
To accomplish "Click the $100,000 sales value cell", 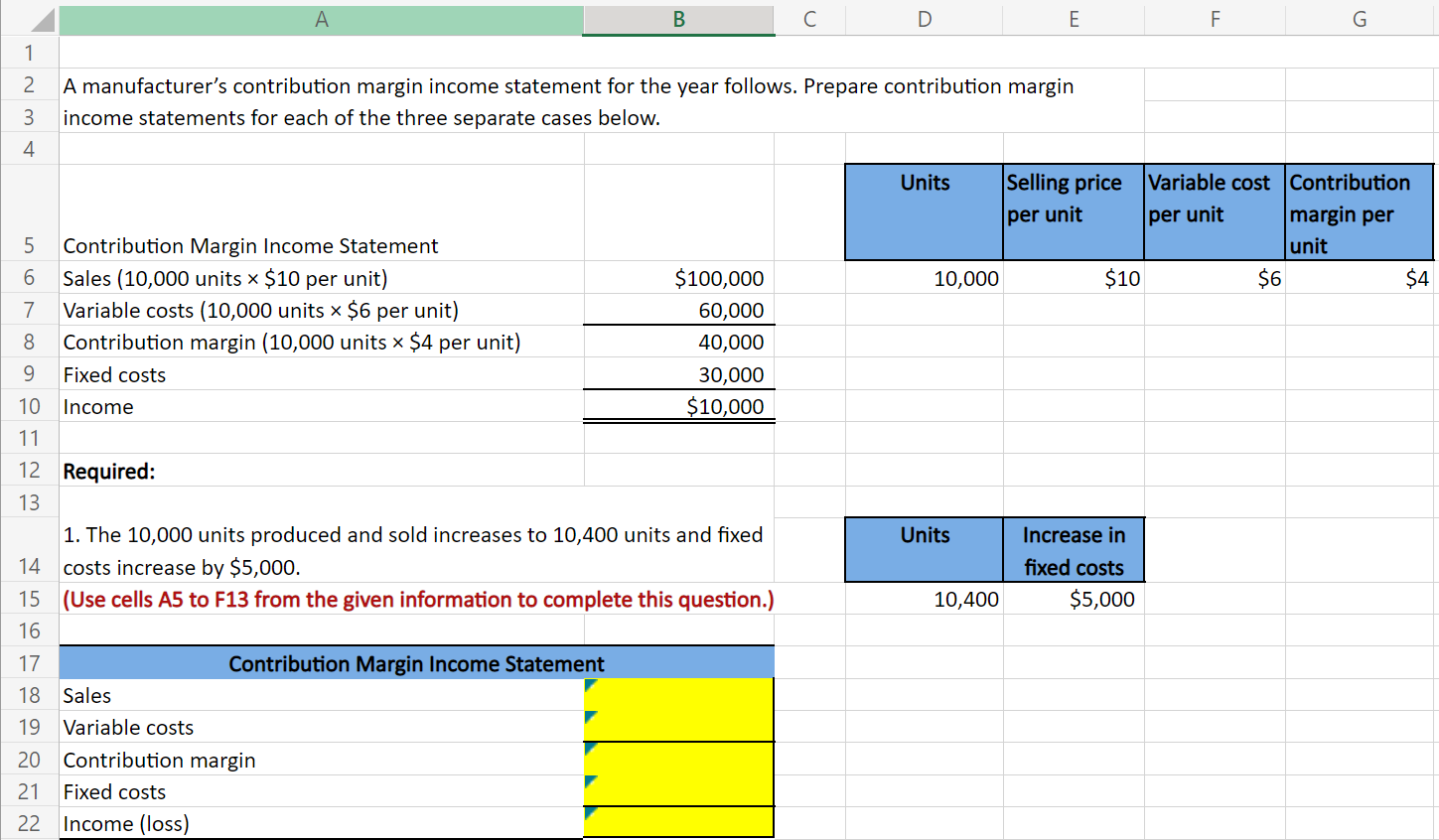I will click(x=679, y=278).
